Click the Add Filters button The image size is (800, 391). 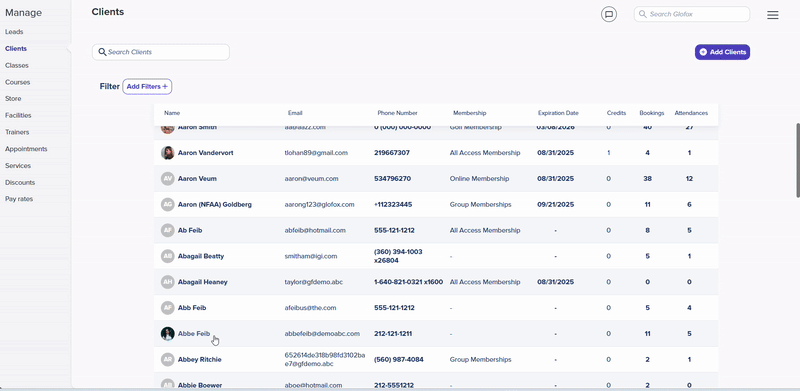pos(147,87)
